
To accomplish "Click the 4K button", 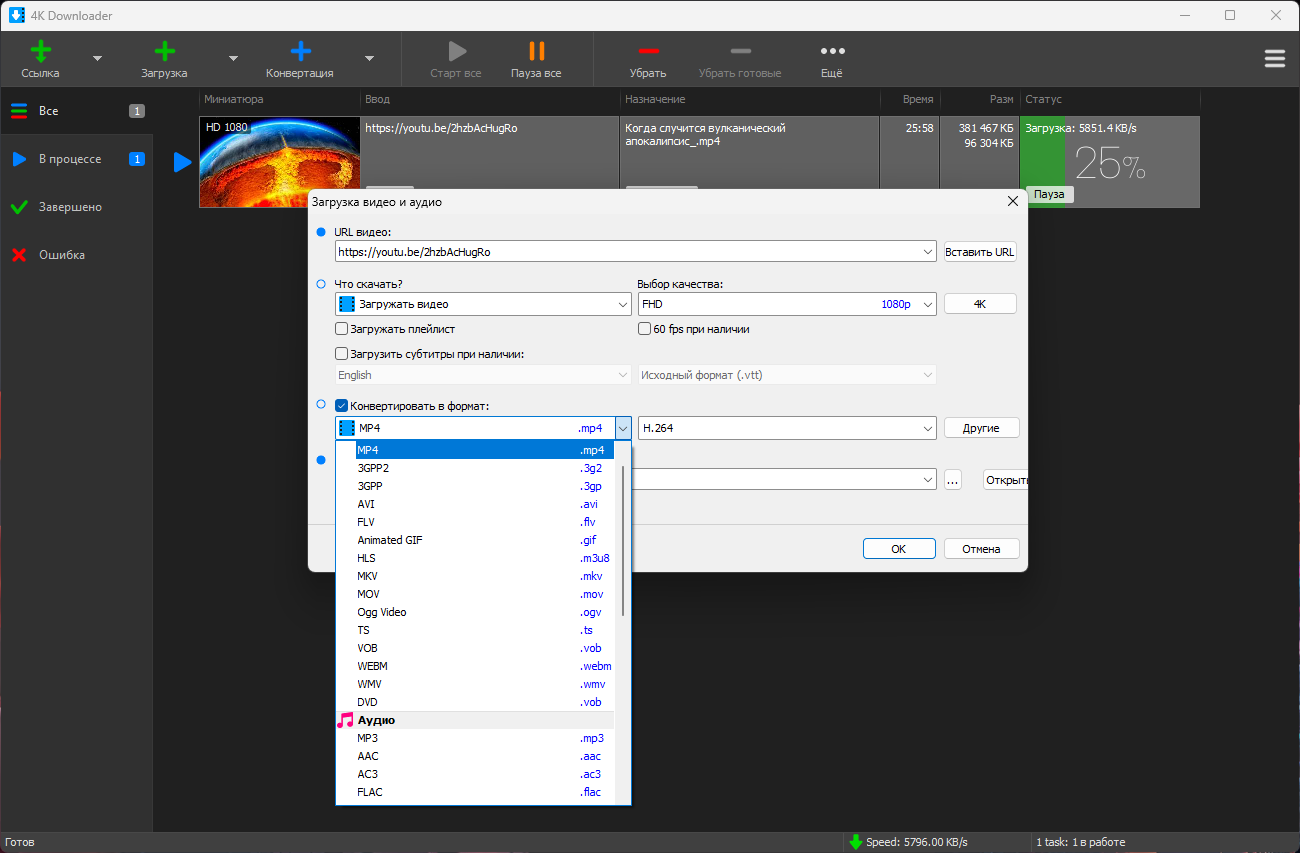I will [980, 304].
